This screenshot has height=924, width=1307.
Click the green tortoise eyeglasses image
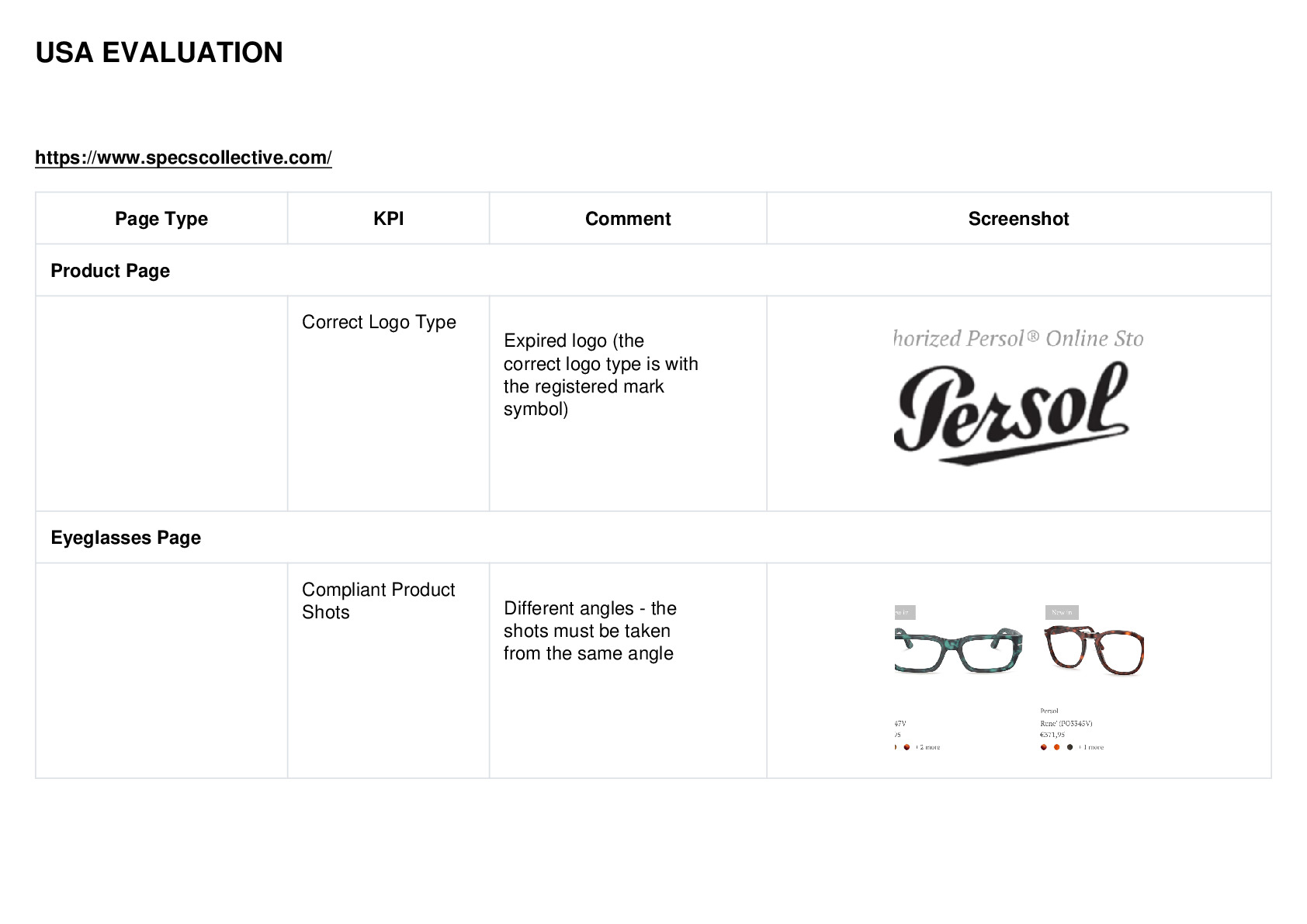(959, 649)
